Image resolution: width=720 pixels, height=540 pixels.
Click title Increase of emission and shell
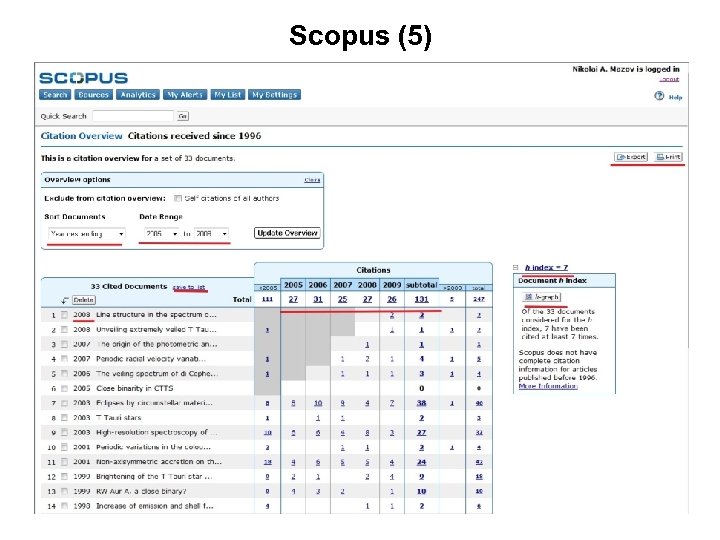155,506
